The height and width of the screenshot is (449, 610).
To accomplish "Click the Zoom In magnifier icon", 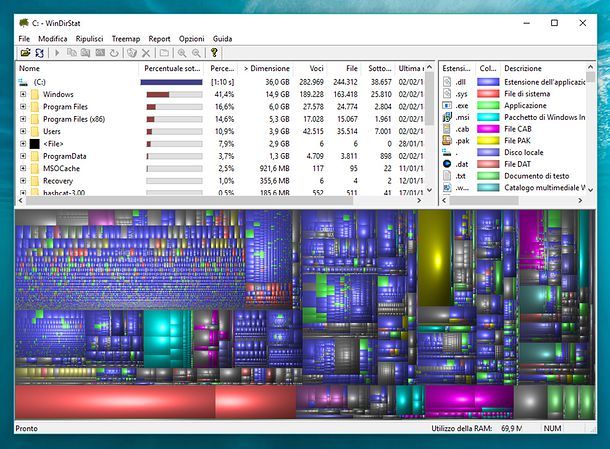I will pos(182,53).
